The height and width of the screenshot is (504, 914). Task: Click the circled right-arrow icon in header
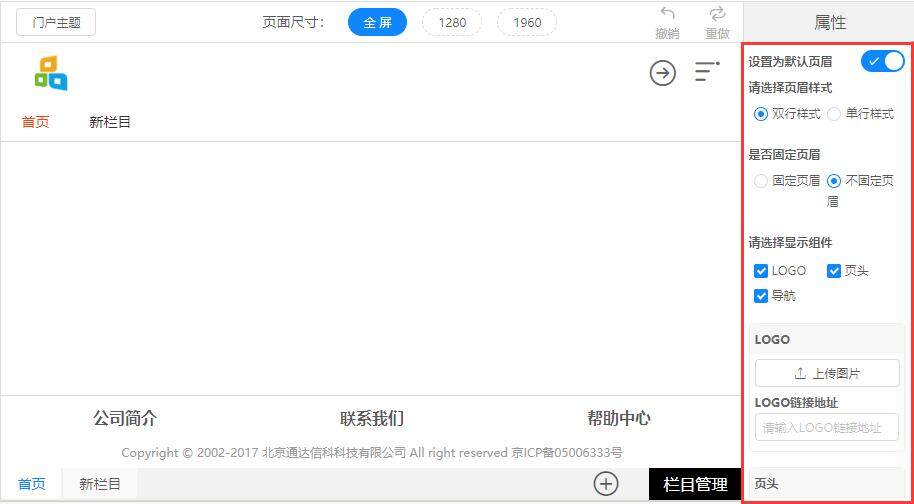pyautogui.click(x=663, y=73)
